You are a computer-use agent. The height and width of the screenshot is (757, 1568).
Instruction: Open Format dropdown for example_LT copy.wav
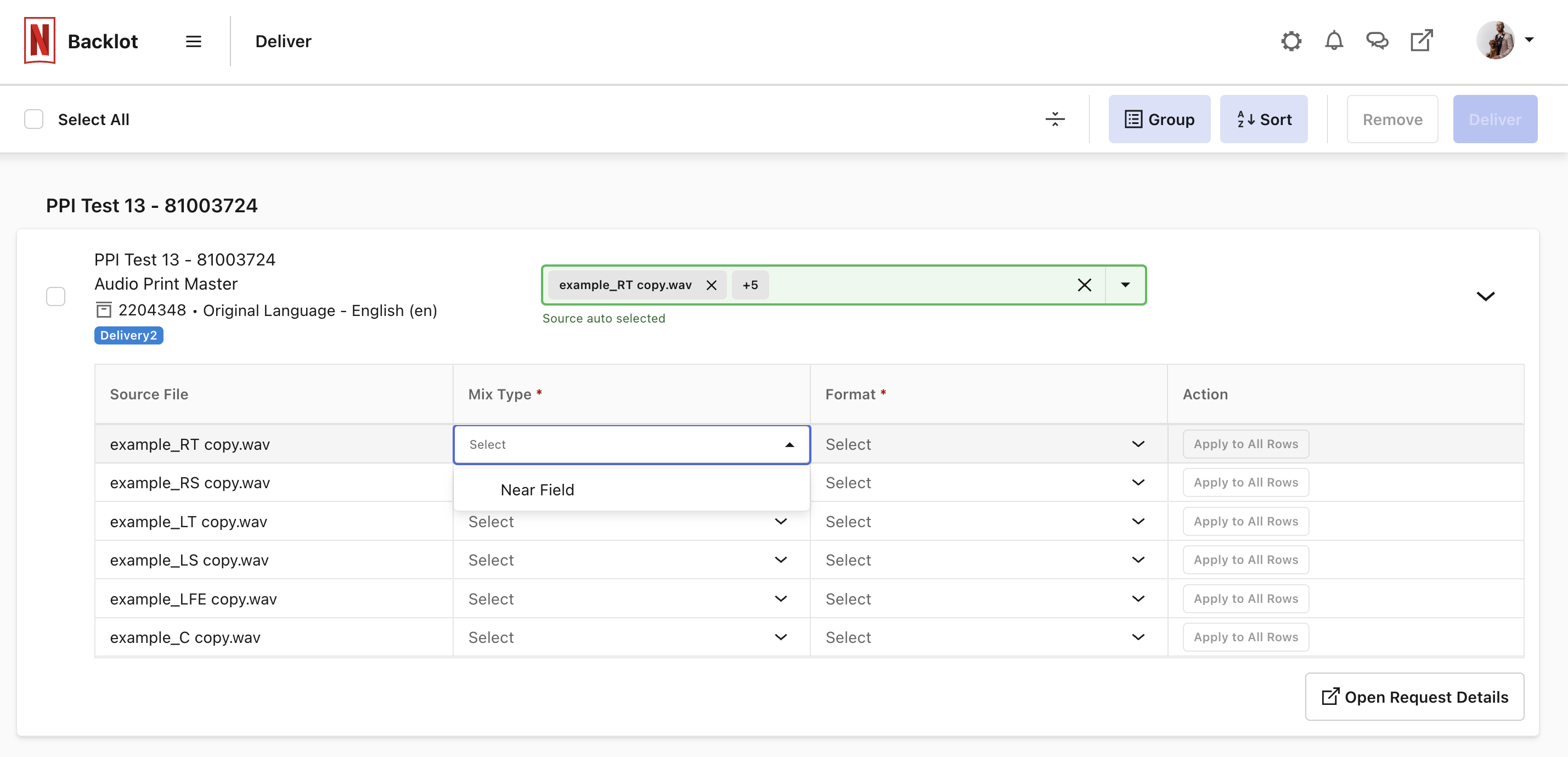(x=988, y=522)
